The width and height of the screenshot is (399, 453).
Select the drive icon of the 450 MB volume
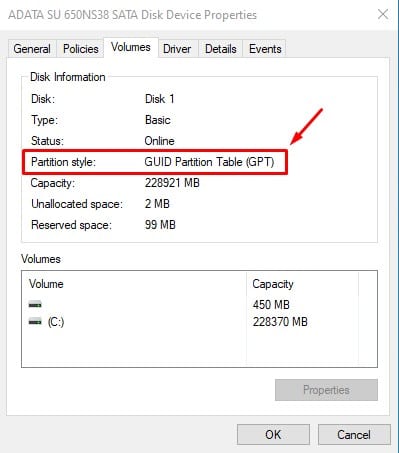coord(35,304)
